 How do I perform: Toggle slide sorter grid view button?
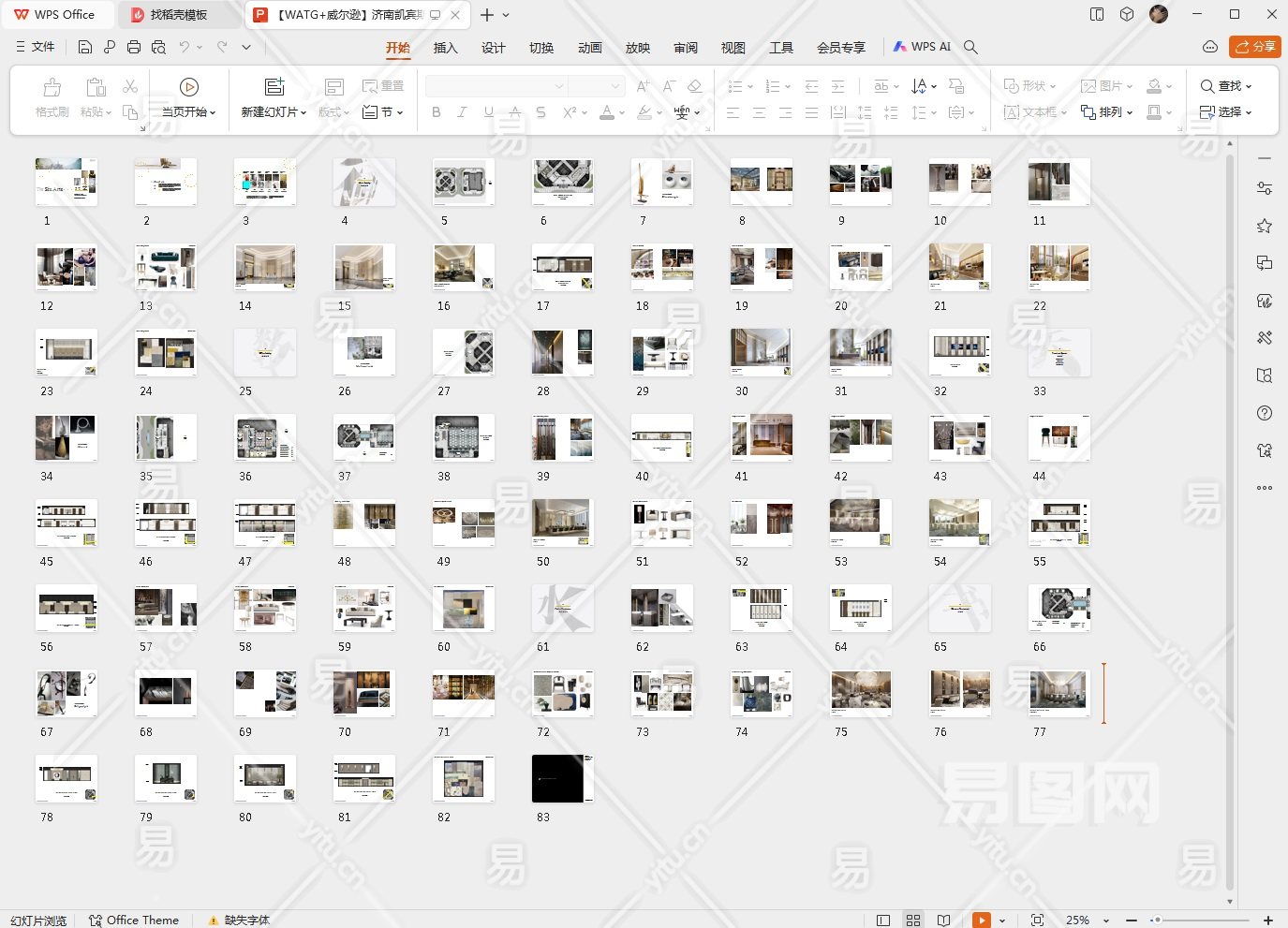coord(913,921)
